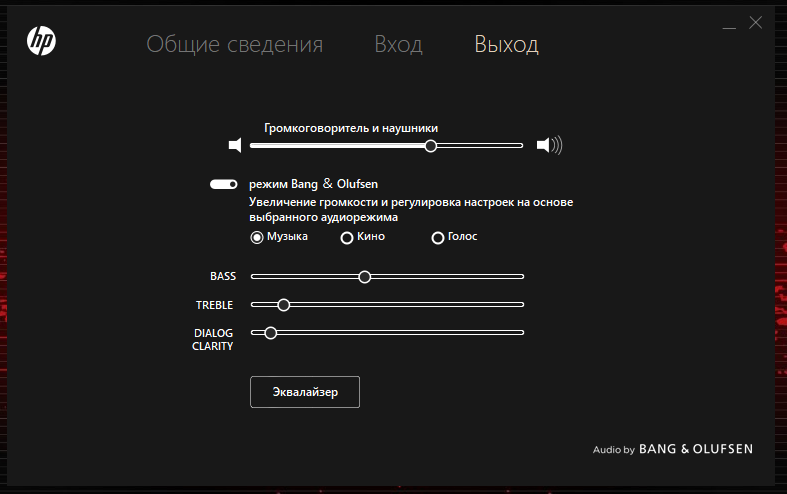
Task: Click the speaker and headphones volume slider
Action: coord(386,146)
